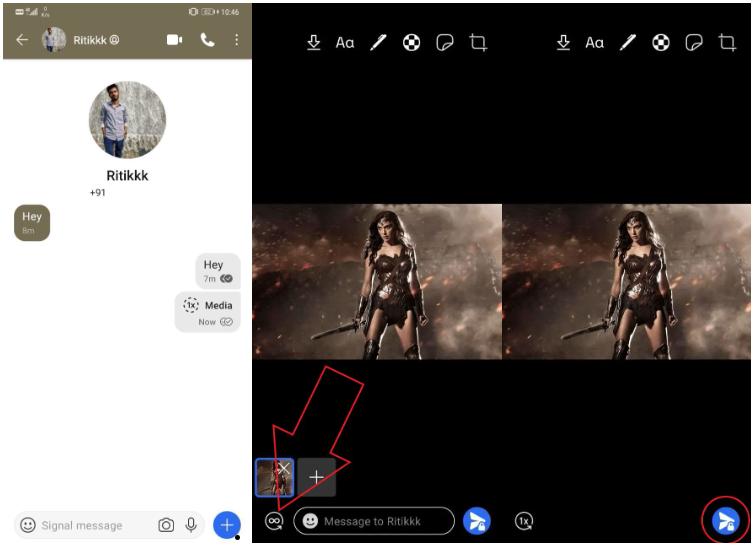Send view-once image in right editor
Viewport: 754px width, 544px height.
pyautogui.click(x=726, y=521)
